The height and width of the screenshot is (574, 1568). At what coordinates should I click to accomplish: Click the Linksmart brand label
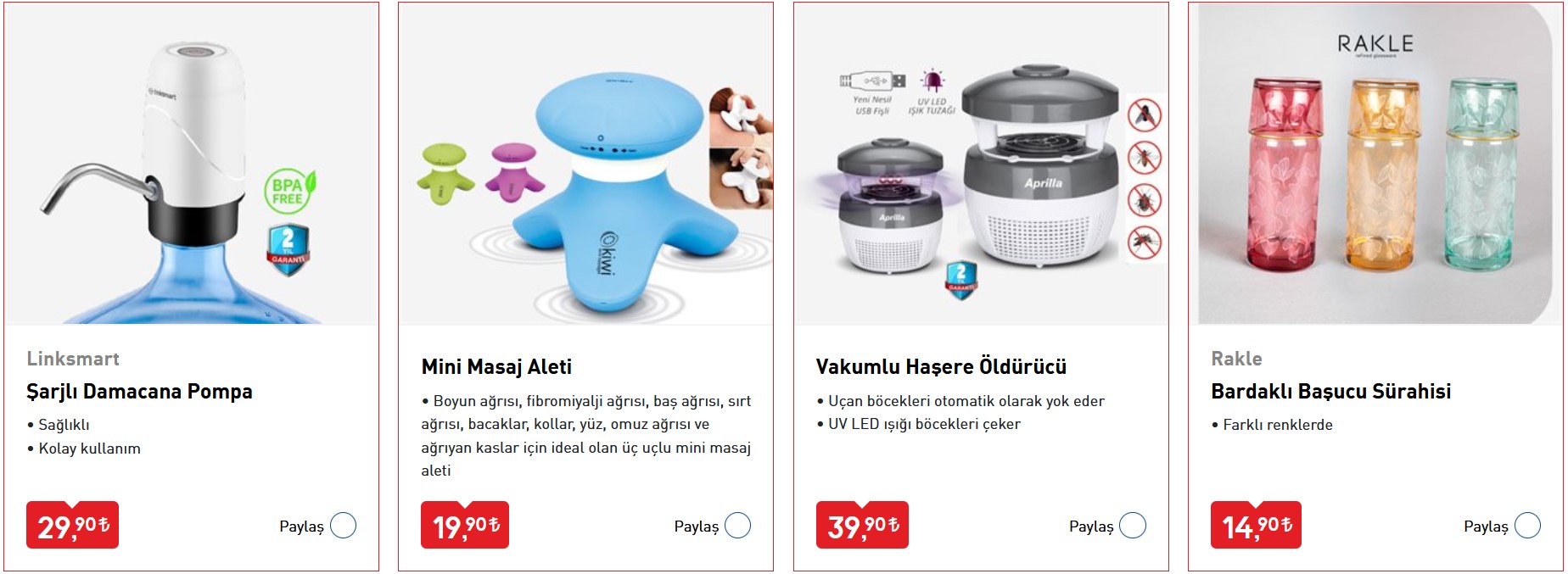coord(73,359)
